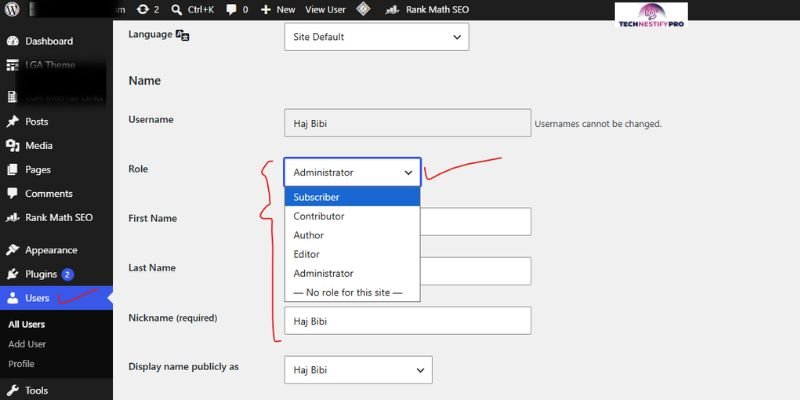Image resolution: width=800 pixels, height=400 pixels.
Task: Click the Tools wrench icon
Action: tap(12, 390)
